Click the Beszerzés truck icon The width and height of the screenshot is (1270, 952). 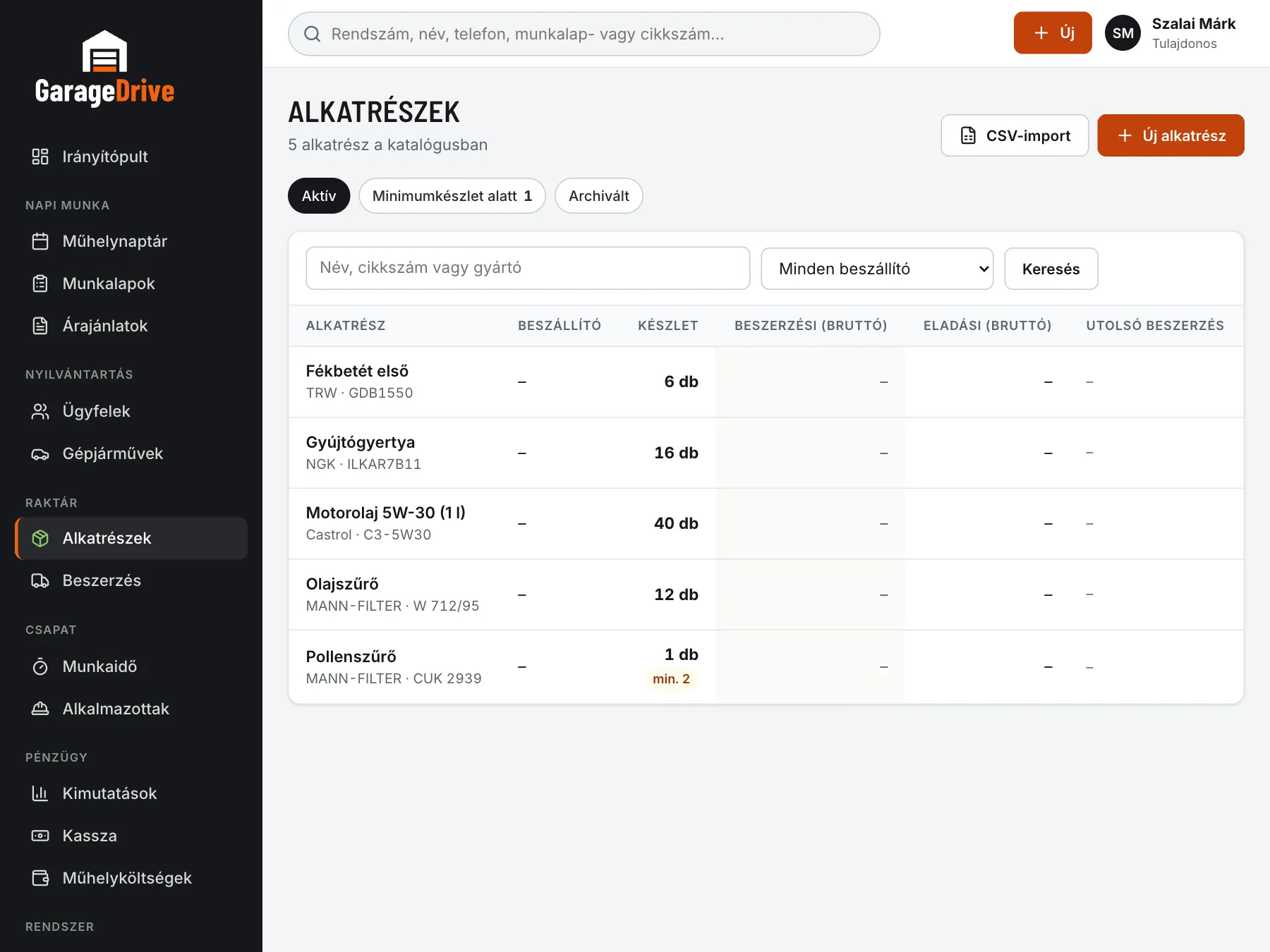(x=40, y=580)
